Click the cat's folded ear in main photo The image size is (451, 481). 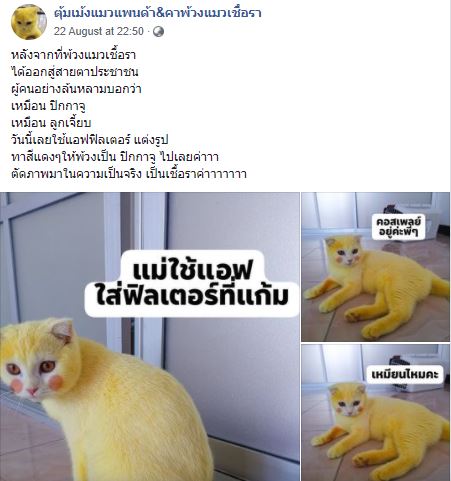(x=63, y=331)
